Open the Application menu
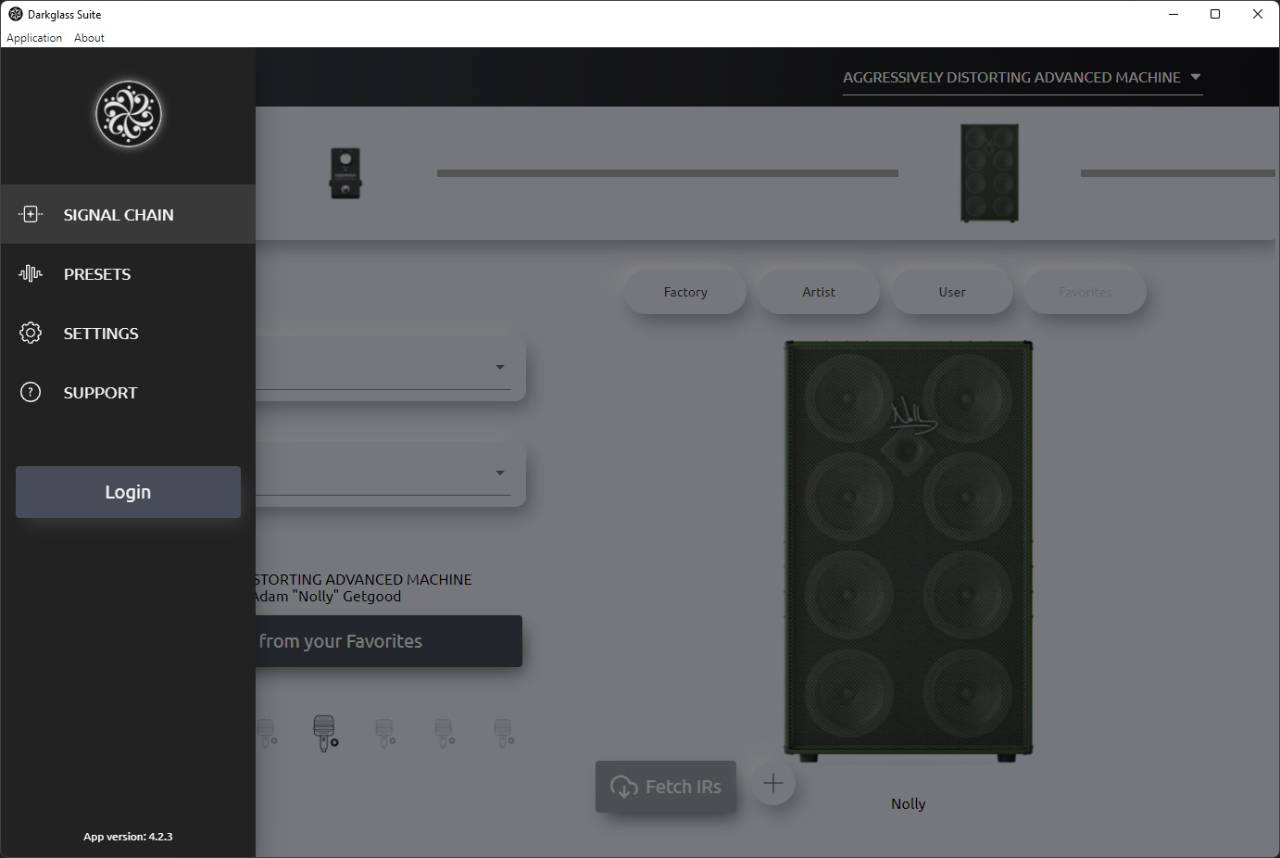The width and height of the screenshot is (1280, 858). 34,38
